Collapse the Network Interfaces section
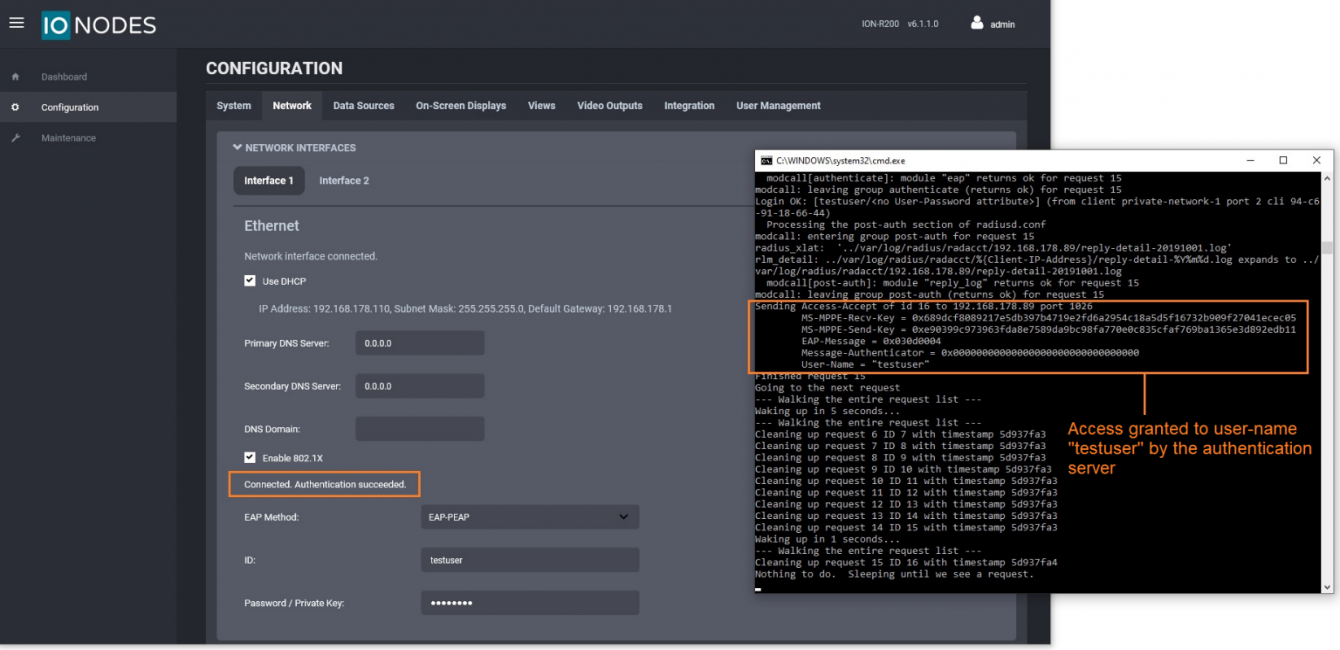 pos(238,148)
